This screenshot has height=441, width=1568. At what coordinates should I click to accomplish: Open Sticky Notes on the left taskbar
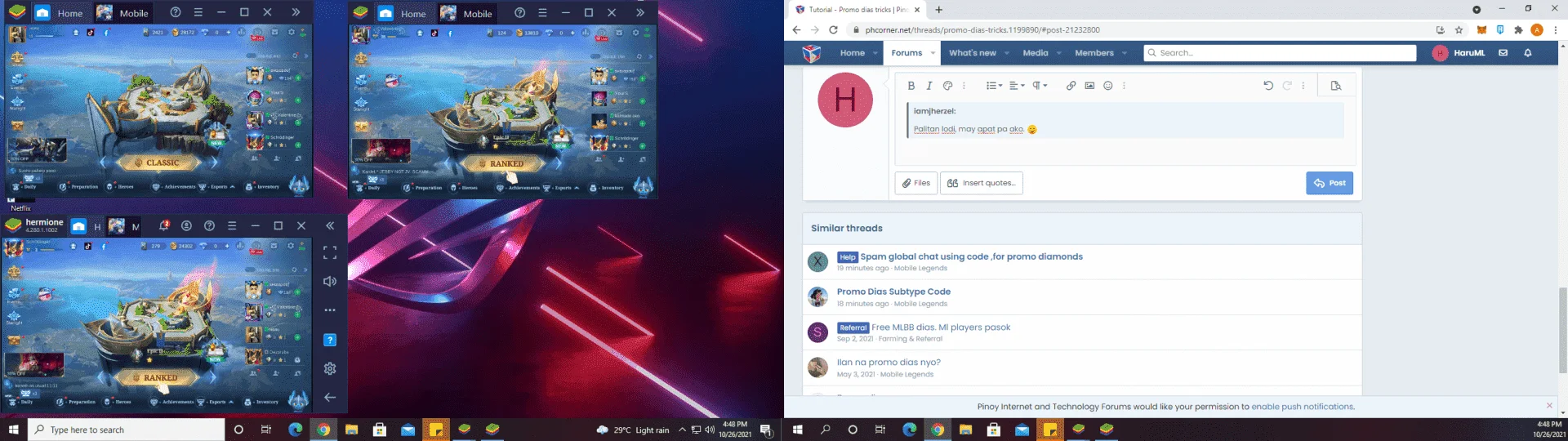436,430
